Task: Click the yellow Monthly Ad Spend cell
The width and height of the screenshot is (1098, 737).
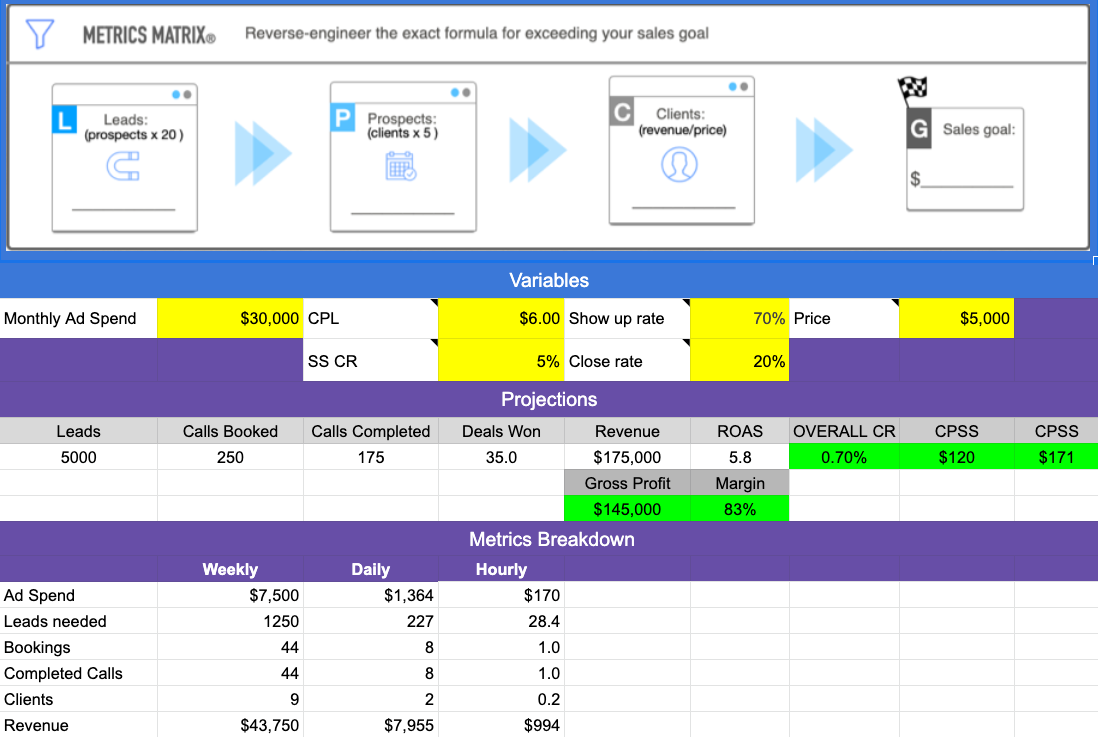Action: (230, 318)
